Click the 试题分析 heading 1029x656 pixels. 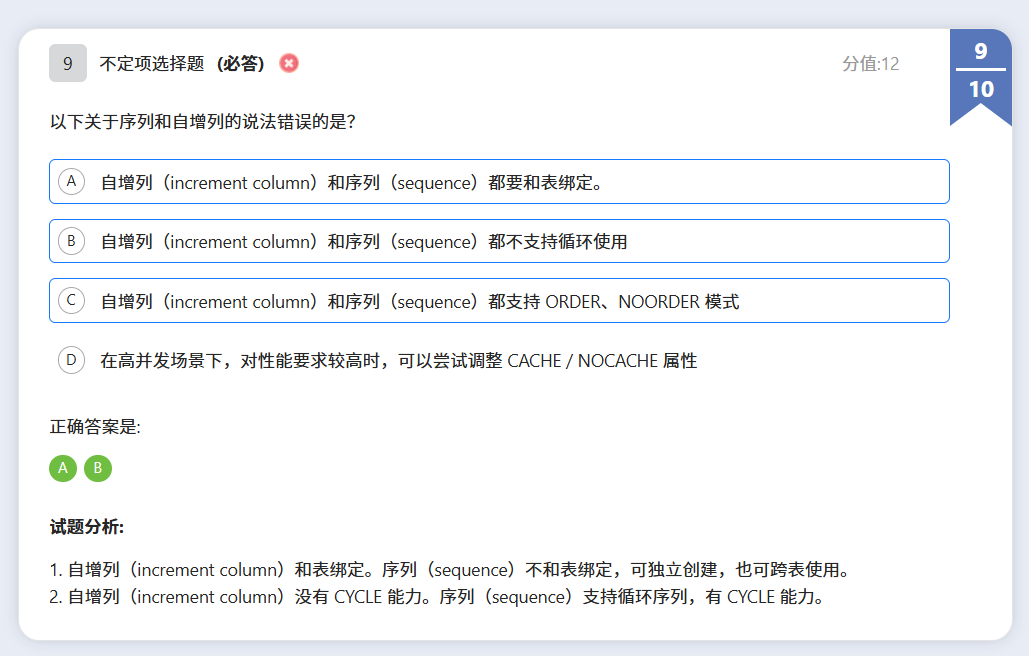(87, 527)
